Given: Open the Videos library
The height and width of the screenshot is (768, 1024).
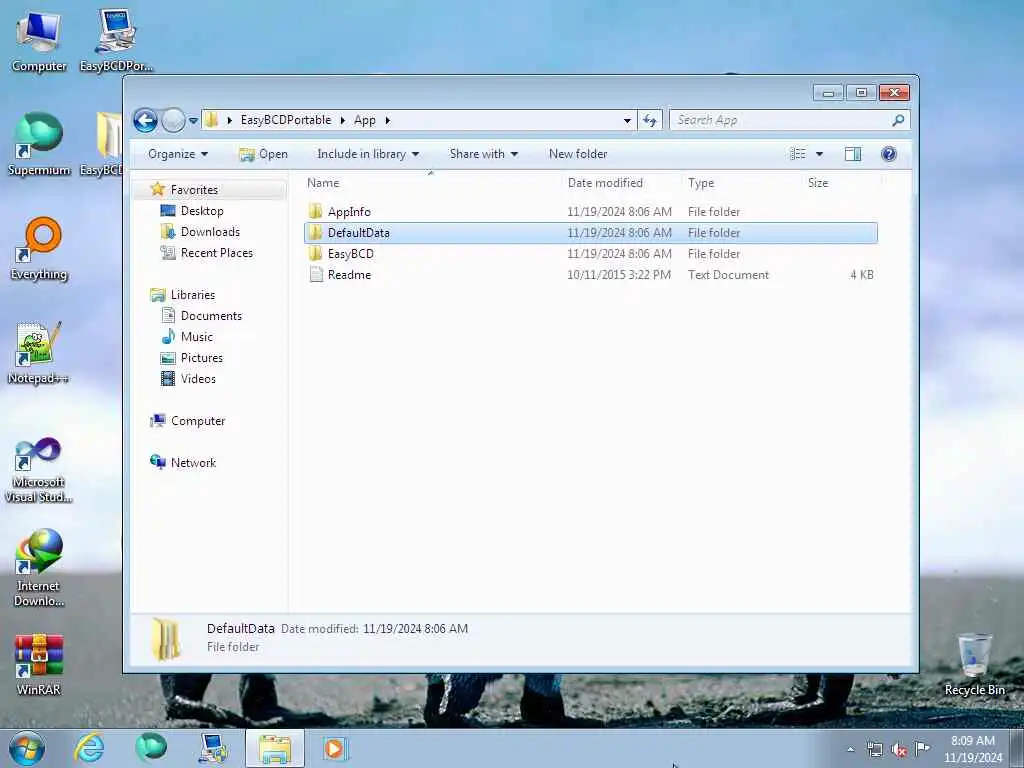Looking at the screenshot, I should [x=198, y=379].
